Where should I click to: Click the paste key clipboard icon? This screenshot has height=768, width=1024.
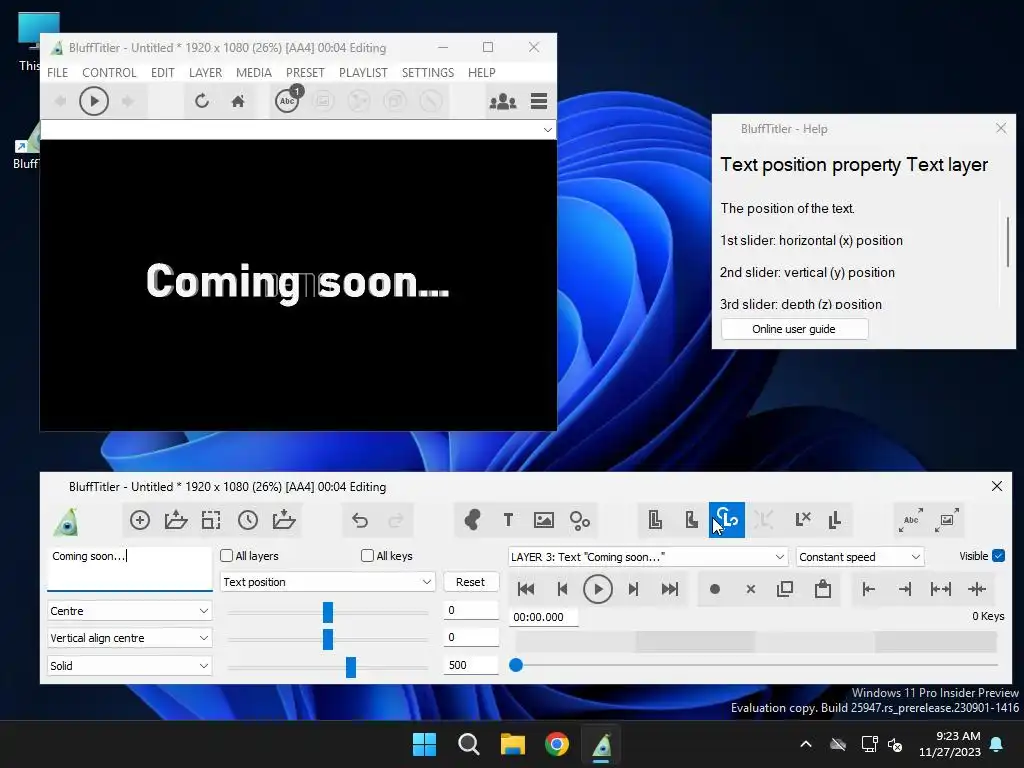click(823, 590)
